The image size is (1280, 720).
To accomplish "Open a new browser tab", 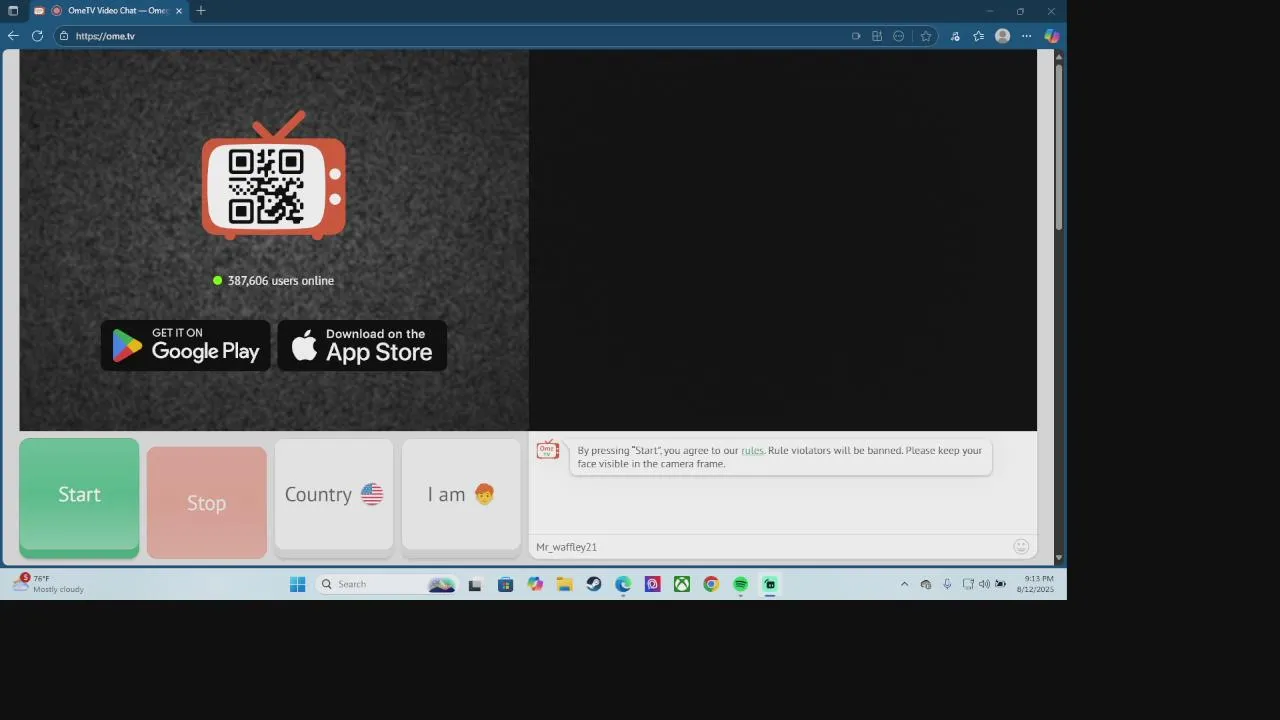I will pyautogui.click(x=201, y=11).
